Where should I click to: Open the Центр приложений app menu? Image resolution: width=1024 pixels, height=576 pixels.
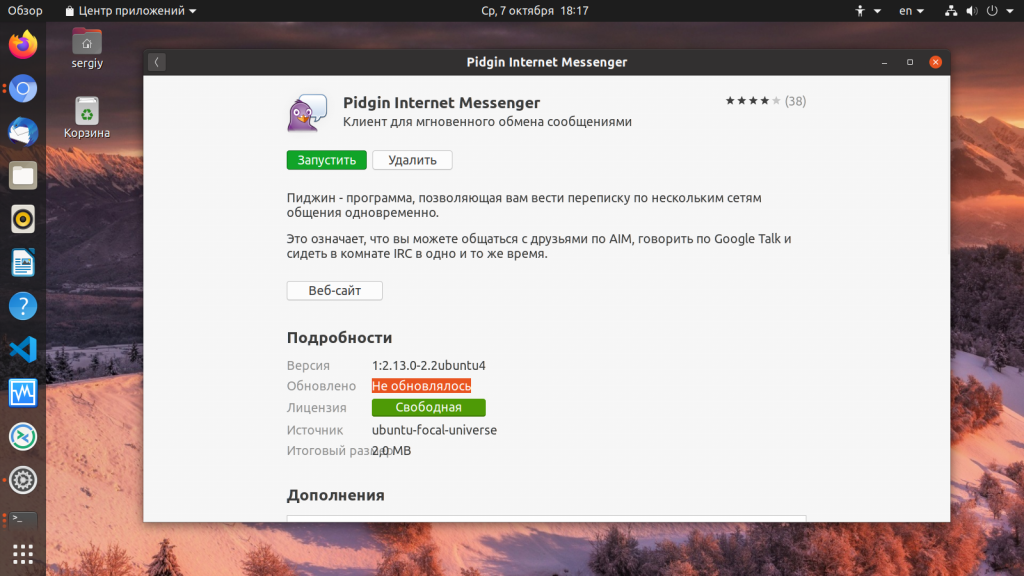click(x=131, y=10)
